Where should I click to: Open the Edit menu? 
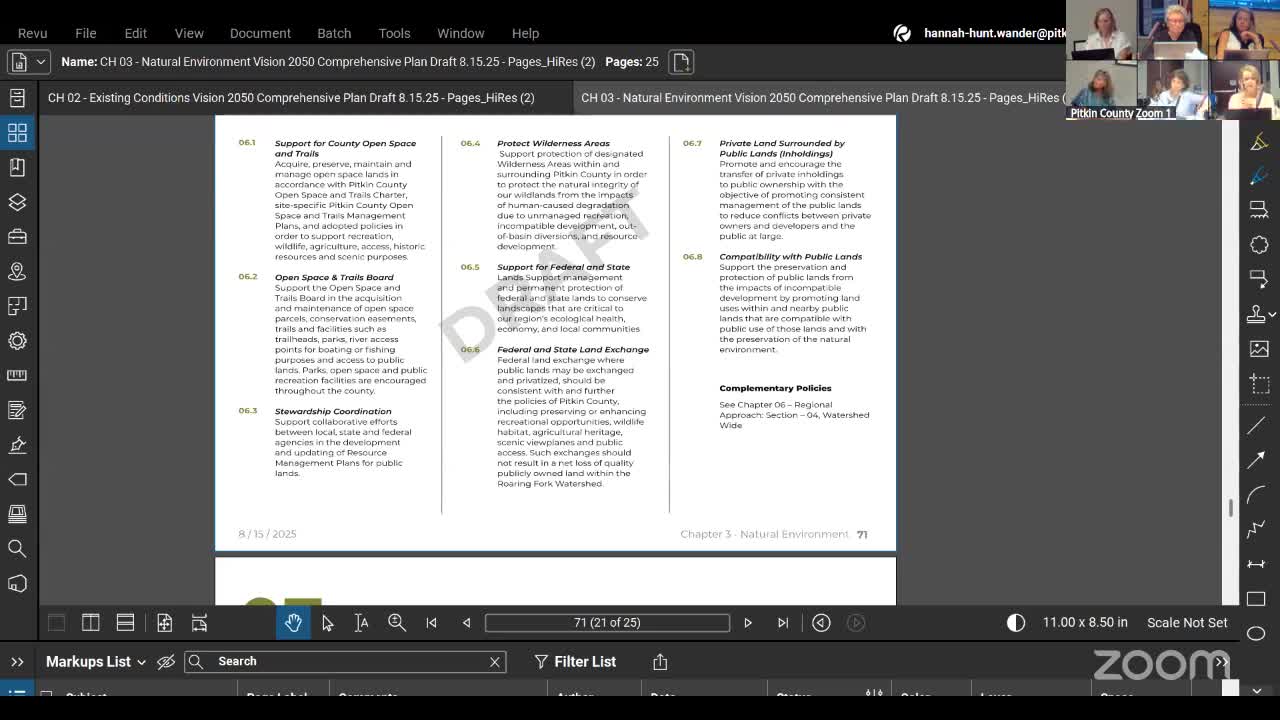[135, 33]
